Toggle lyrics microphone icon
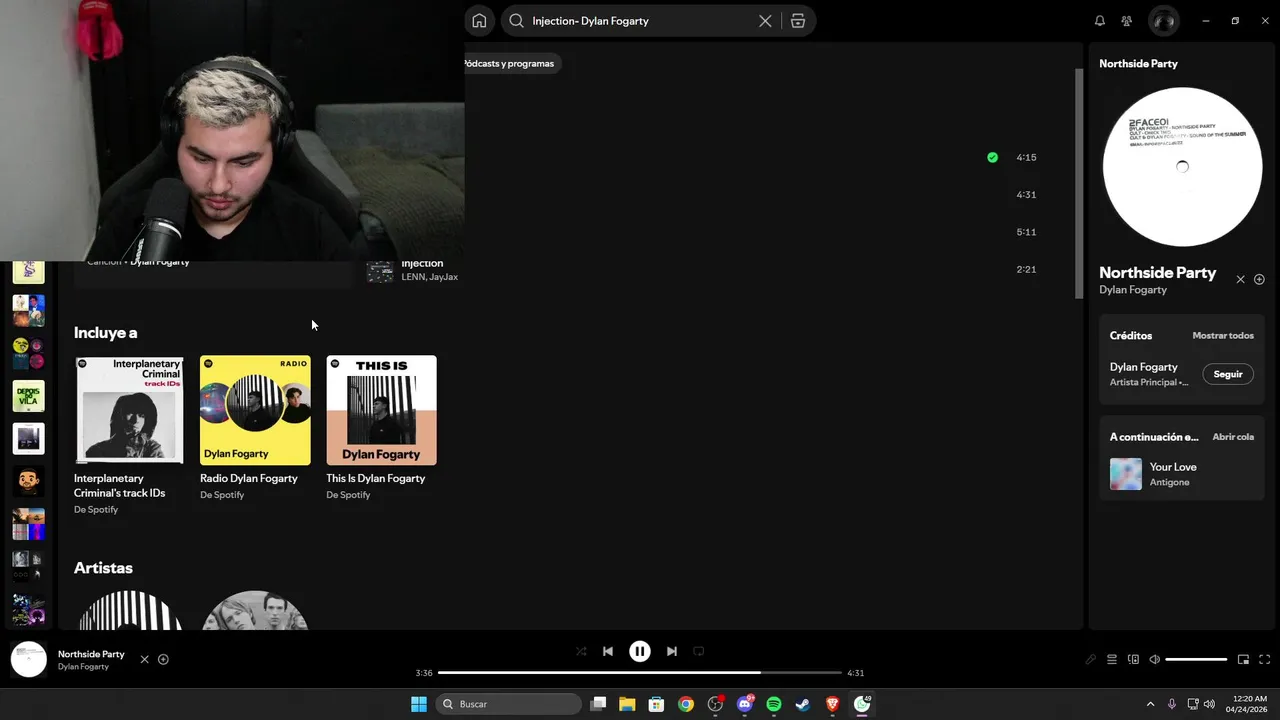This screenshot has width=1280, height=720. 1091,660
